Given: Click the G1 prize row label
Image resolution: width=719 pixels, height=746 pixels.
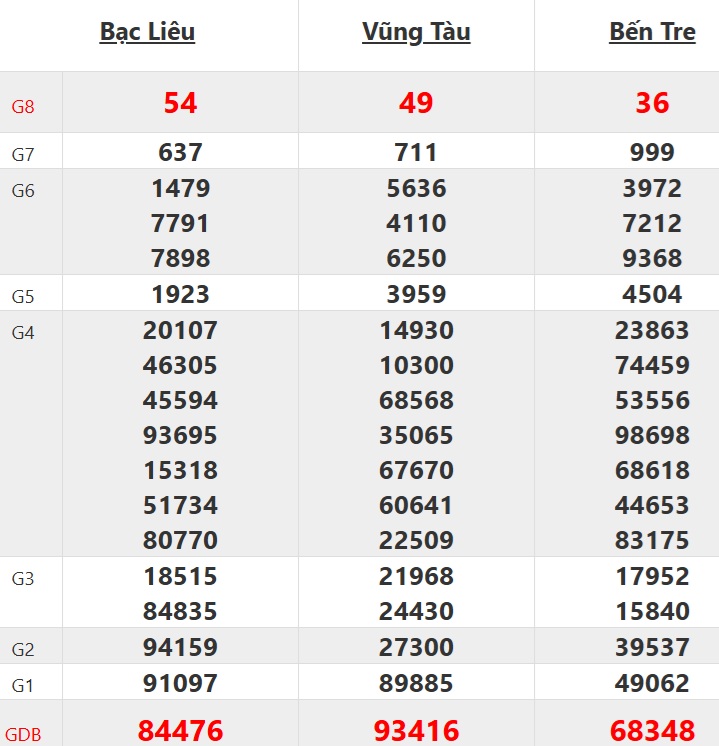Looking at the screenshot, I should pyautogui.click(x=23, y=686).
